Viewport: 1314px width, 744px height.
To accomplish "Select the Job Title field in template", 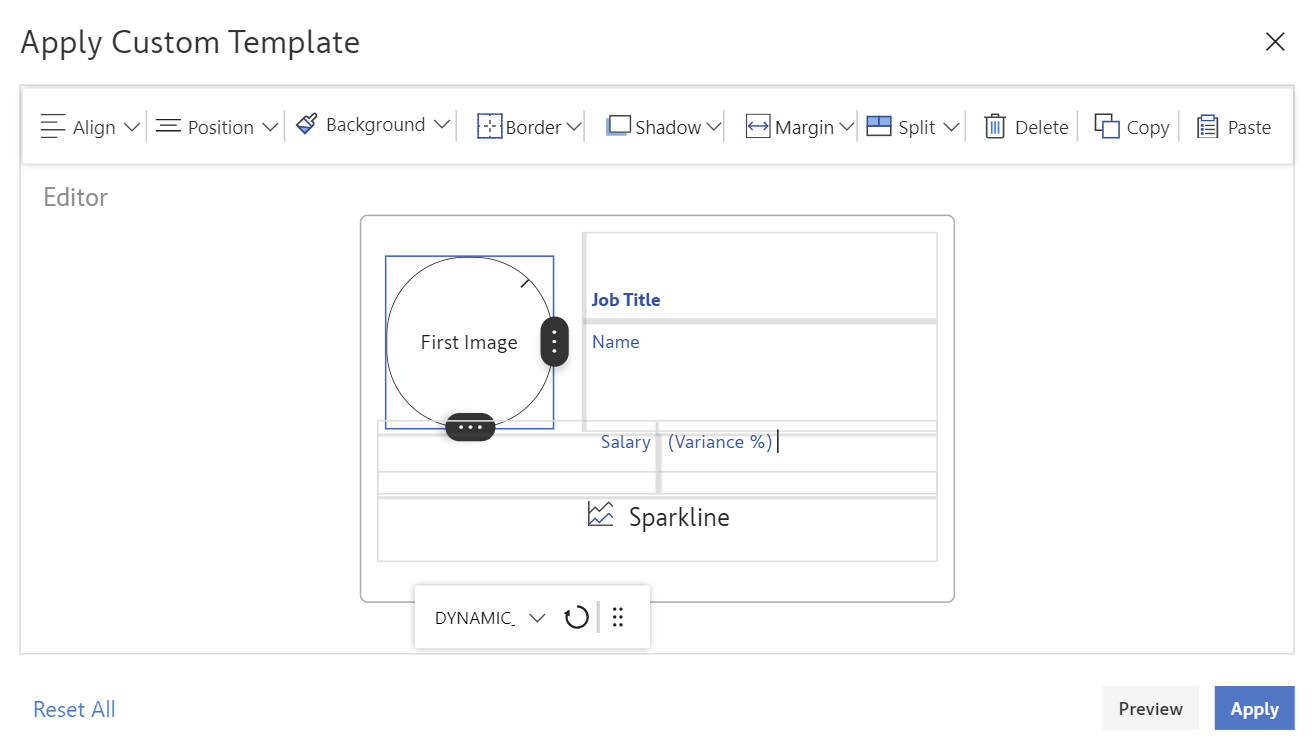I will click(x=626, y=300).
